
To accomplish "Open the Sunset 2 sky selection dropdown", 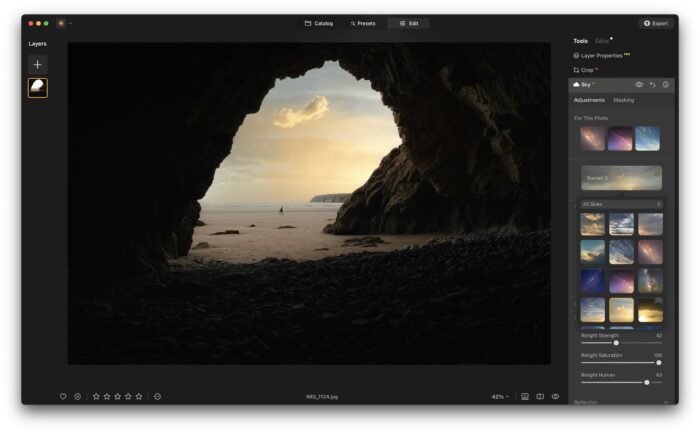I will [x=621, y=178].
